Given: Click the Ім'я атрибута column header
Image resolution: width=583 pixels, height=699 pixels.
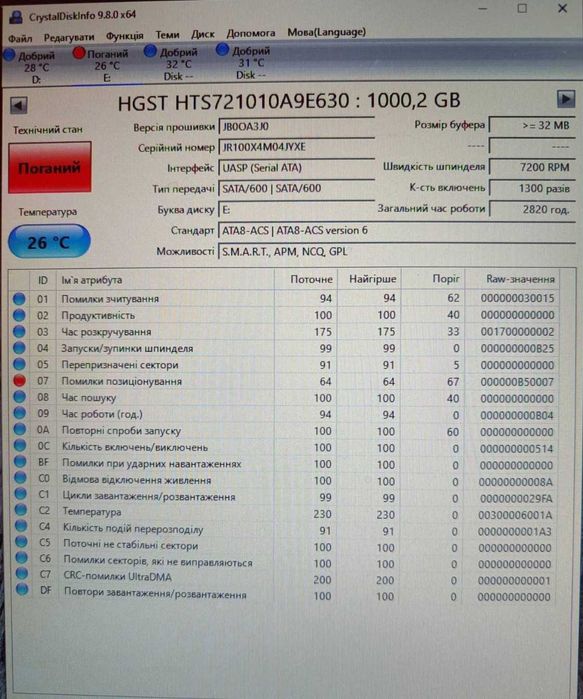Looking at the screenshot, I should click(x=166, y=280).
